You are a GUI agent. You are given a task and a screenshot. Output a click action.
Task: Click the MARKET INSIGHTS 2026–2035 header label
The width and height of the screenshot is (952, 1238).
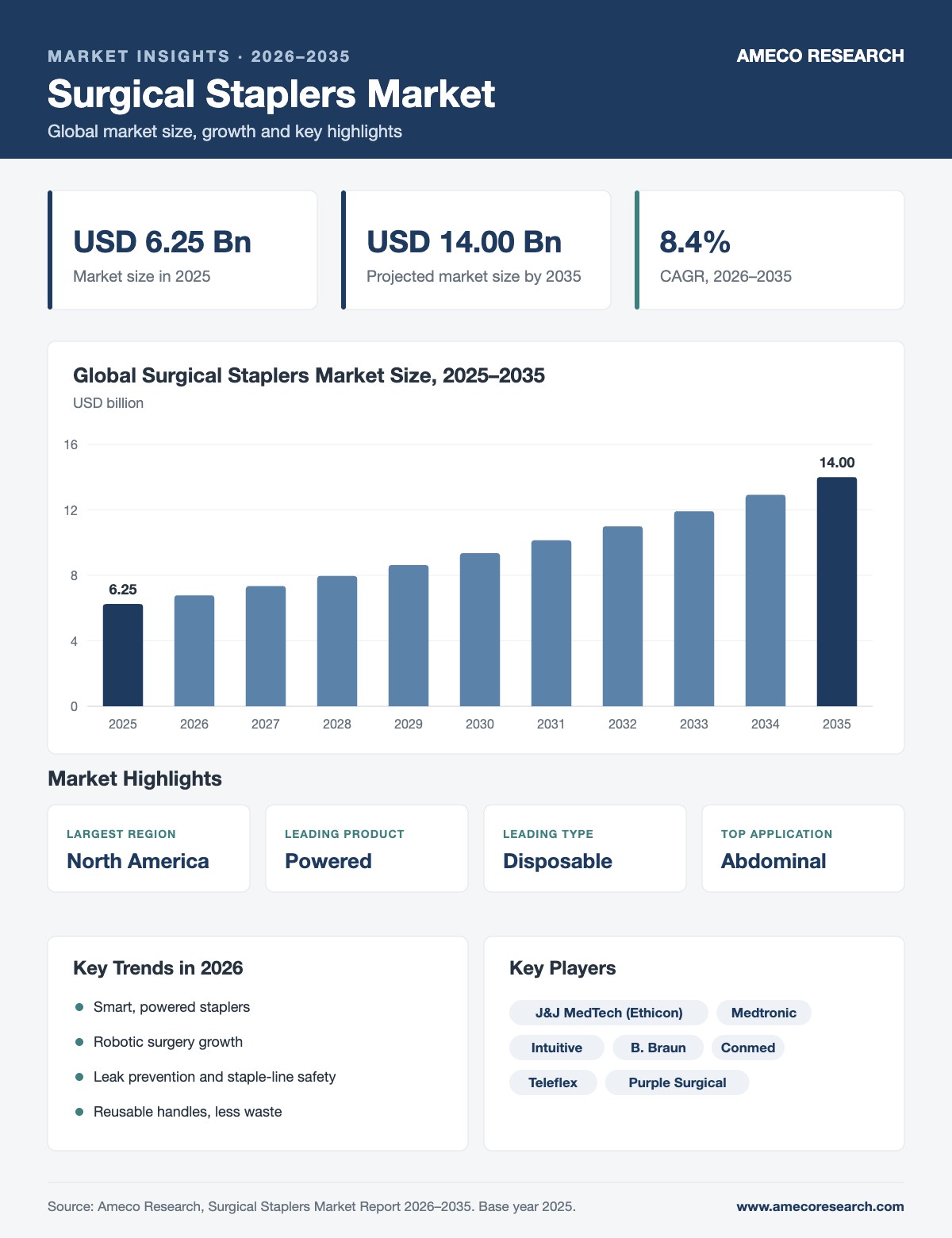point(199,56)
